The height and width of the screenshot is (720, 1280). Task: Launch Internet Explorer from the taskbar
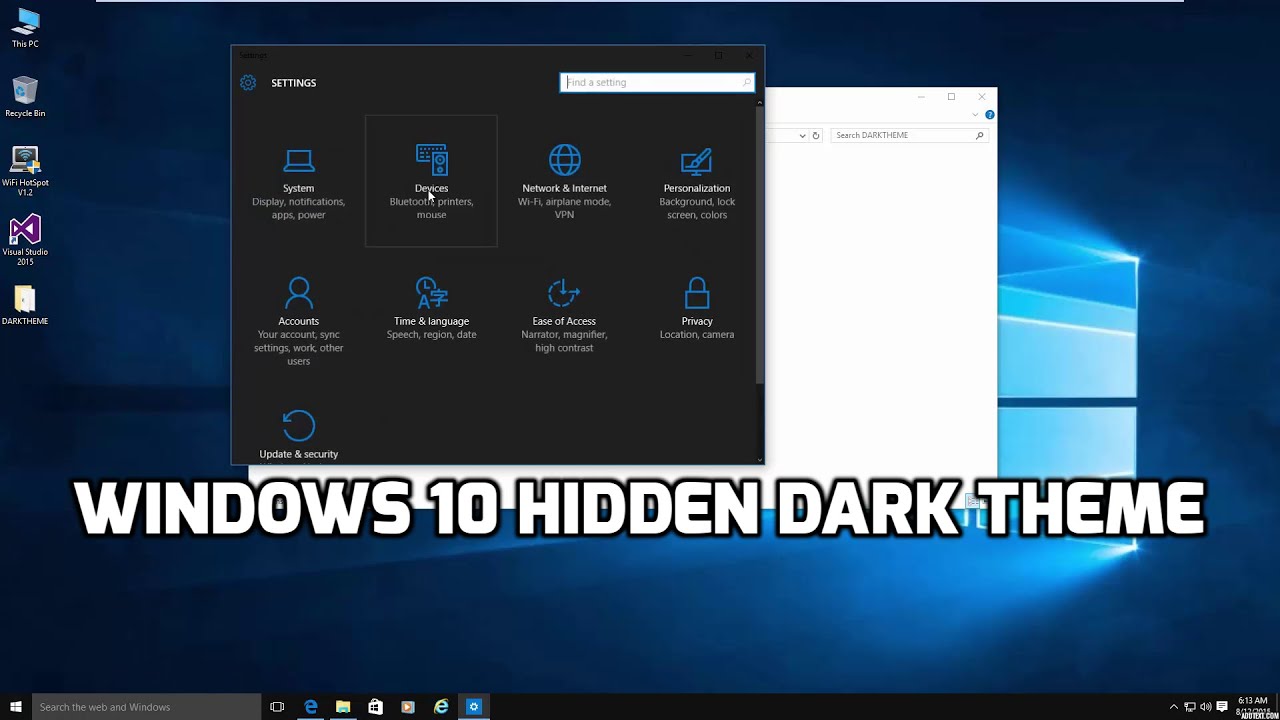click(441, 707)
